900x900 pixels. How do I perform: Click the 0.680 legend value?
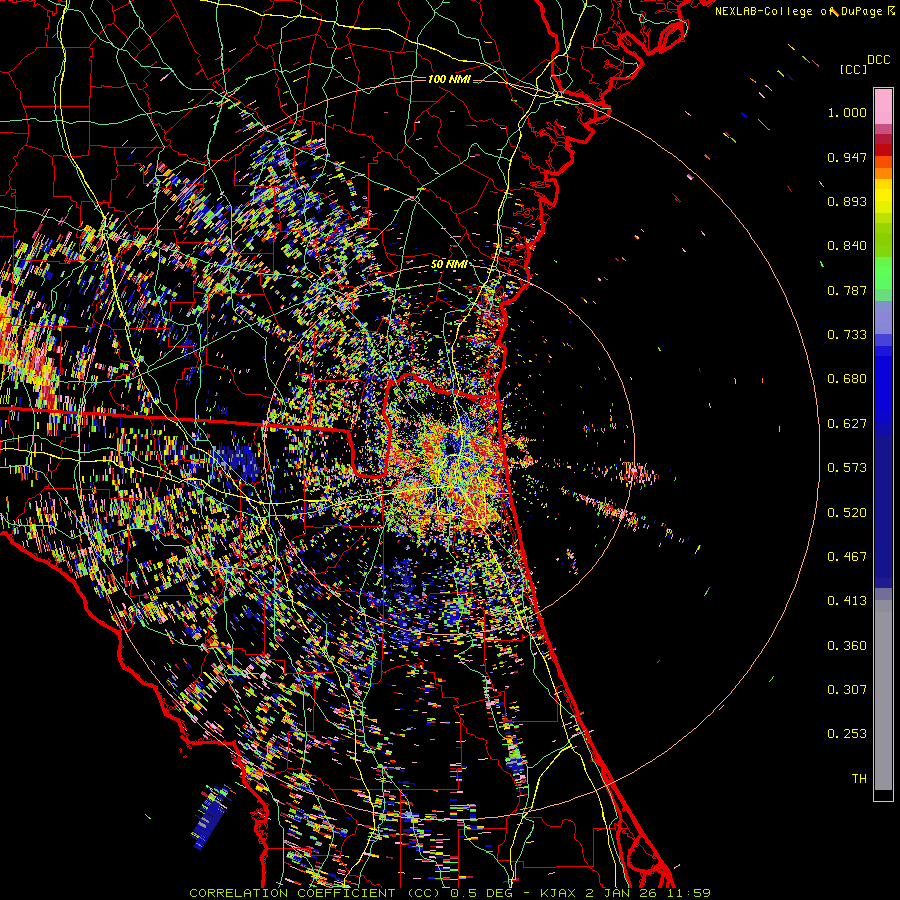point(847,379)
